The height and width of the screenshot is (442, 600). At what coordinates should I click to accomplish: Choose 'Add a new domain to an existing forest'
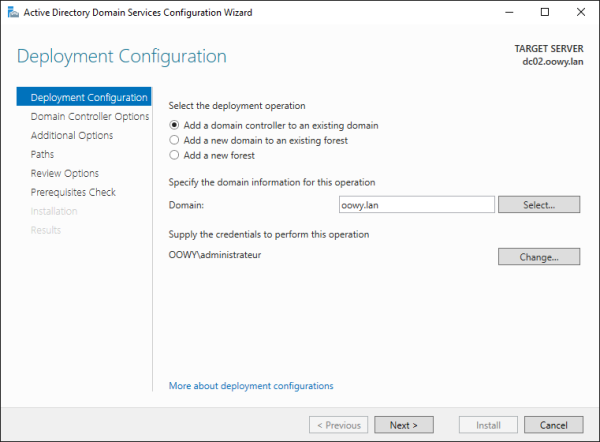click(175, 140)
